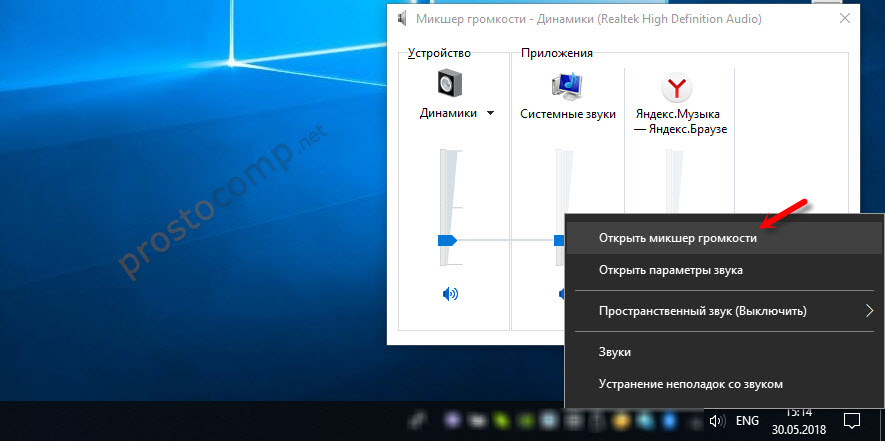Select Открыть параметры звука menu item
This screenshot has height=441, width=885.
[670, 270]
